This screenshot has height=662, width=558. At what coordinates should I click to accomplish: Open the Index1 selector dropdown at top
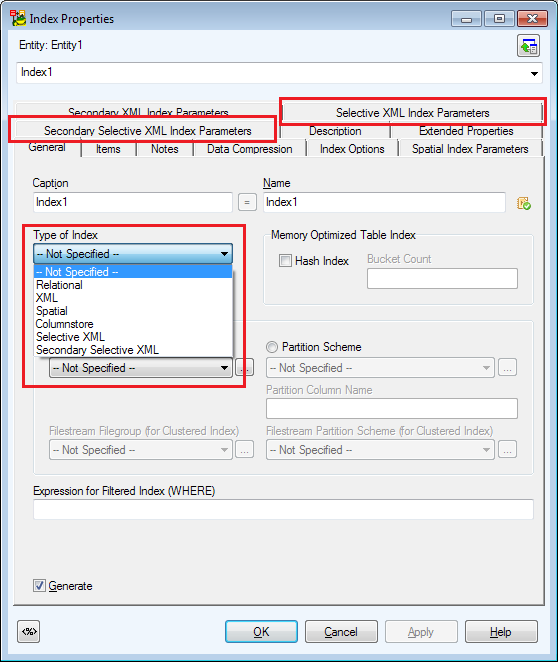tap(534, 73)
